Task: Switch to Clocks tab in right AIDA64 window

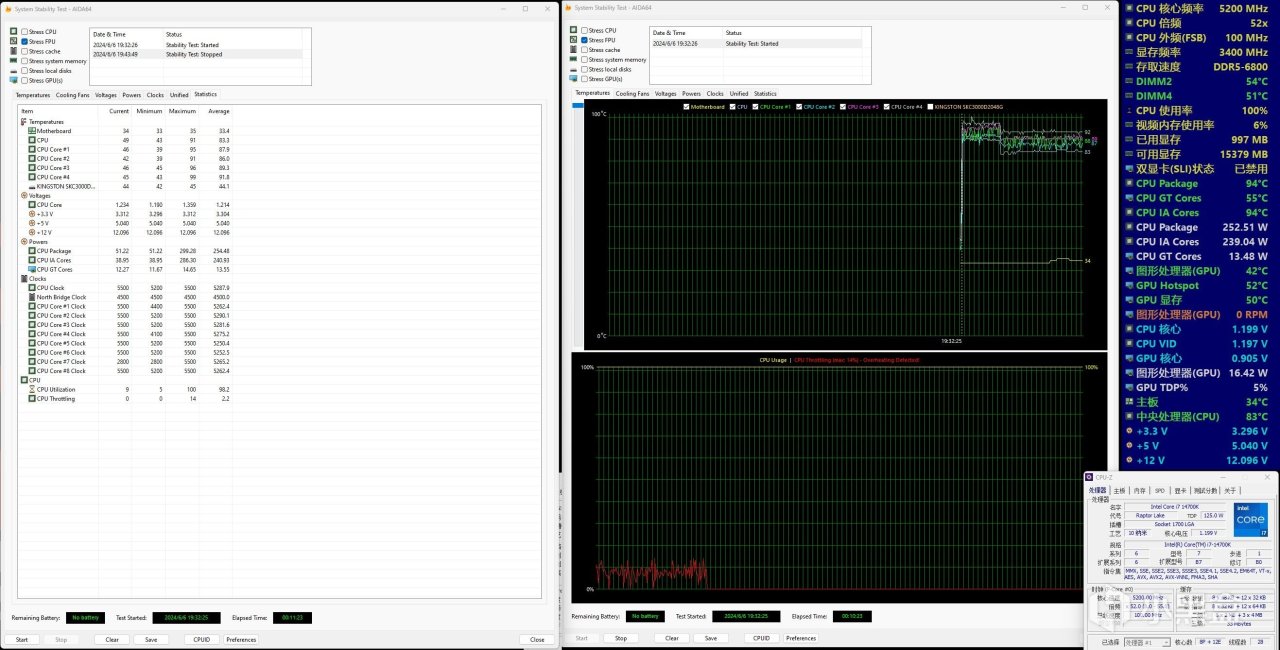Action: tap(715, 93)
